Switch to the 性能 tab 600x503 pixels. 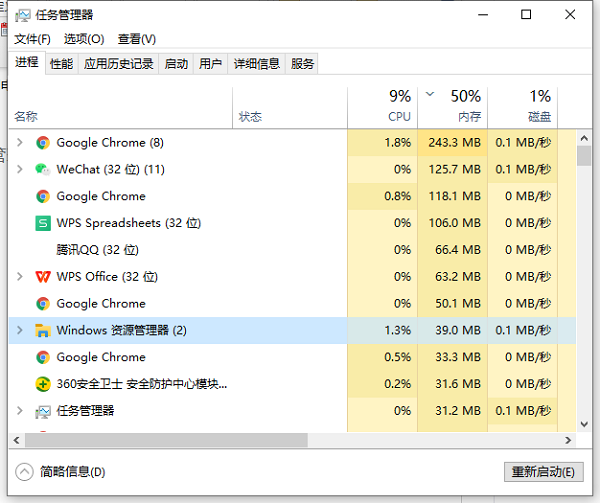click(x=61, y=64)
